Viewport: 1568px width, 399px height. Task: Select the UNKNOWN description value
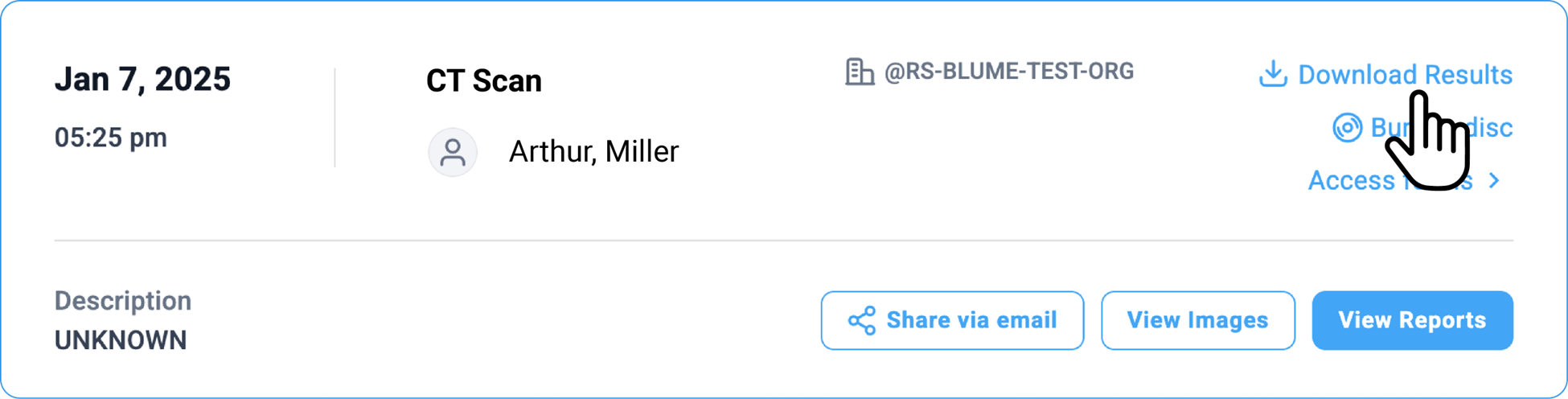121,340
